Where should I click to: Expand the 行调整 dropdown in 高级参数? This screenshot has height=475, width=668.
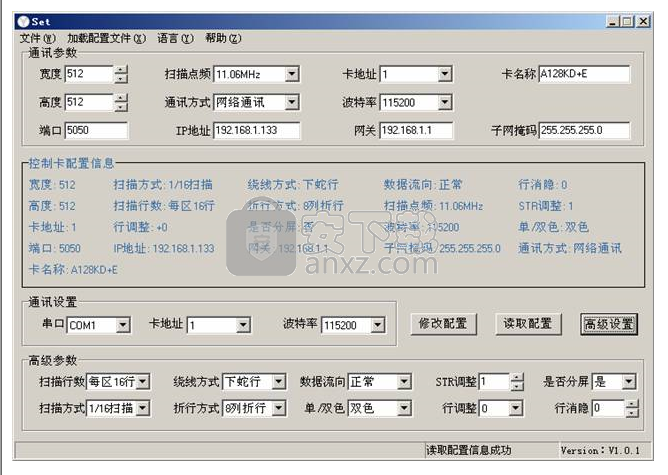click(x=516, y=408)
